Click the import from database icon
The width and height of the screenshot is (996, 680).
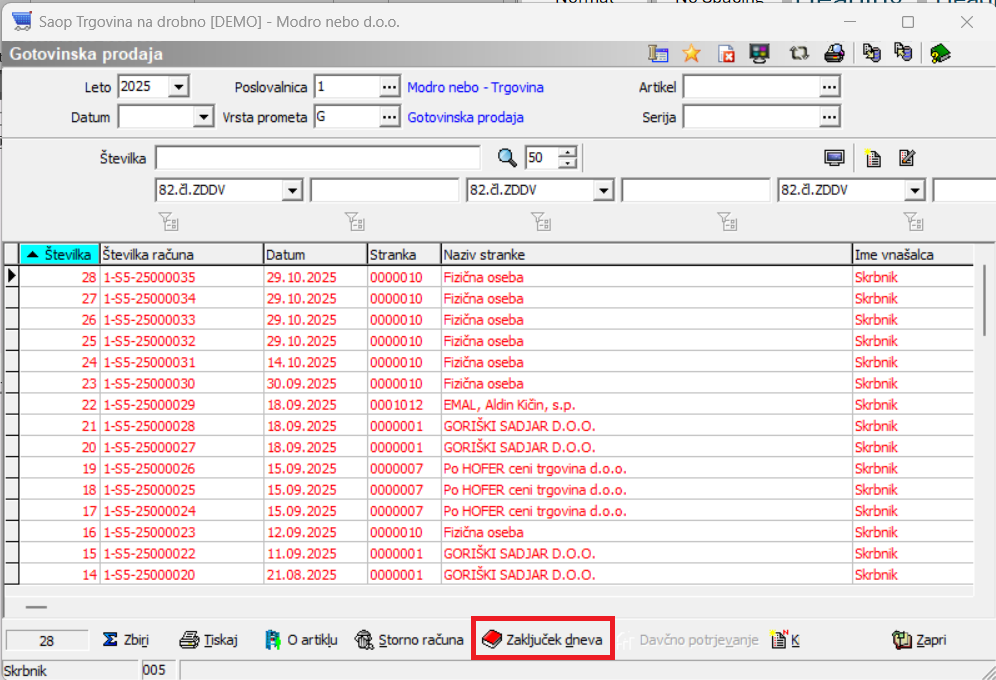pos(903,53)
